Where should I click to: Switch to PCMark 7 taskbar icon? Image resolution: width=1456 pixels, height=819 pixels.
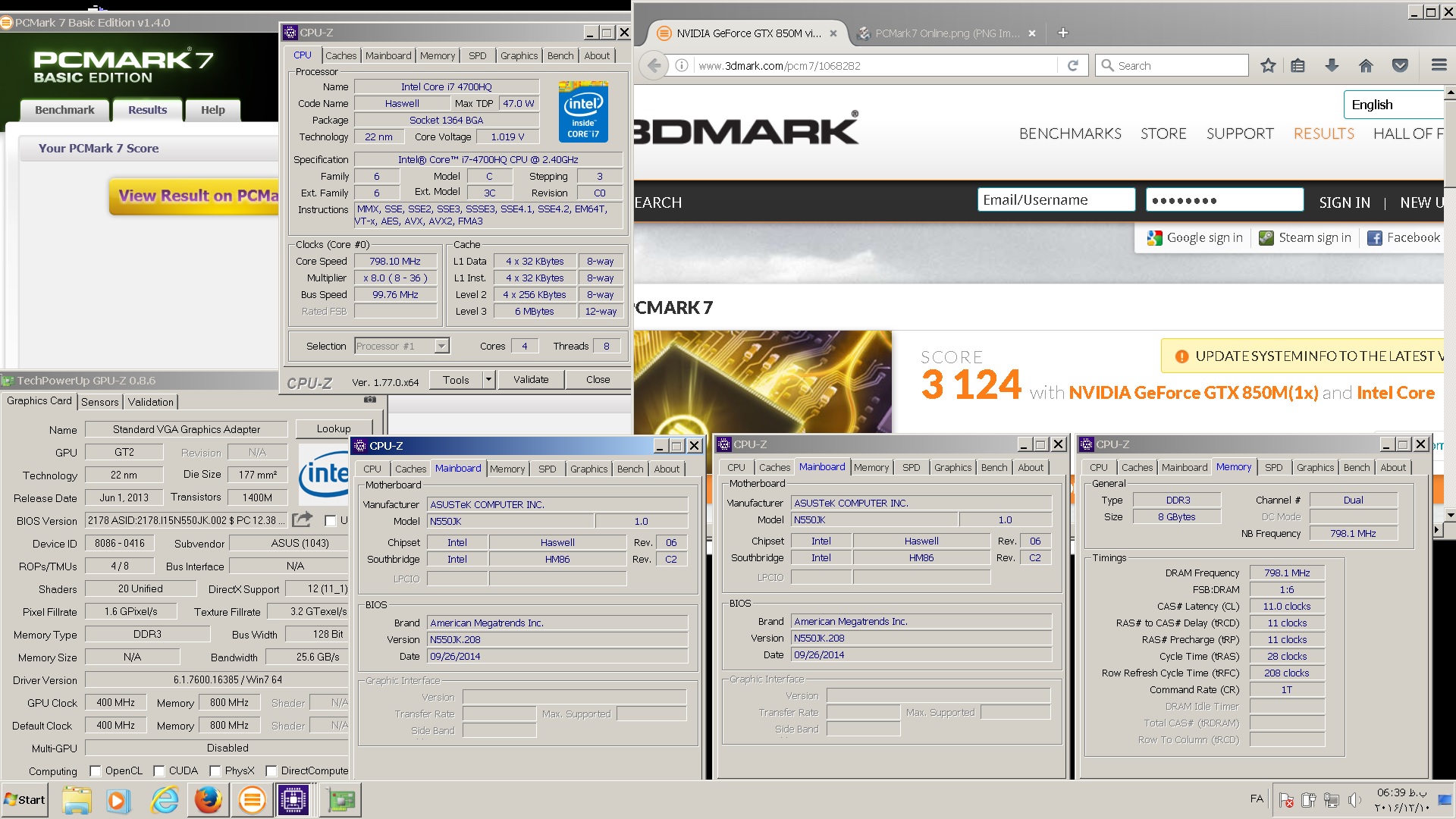pos(252,800)
